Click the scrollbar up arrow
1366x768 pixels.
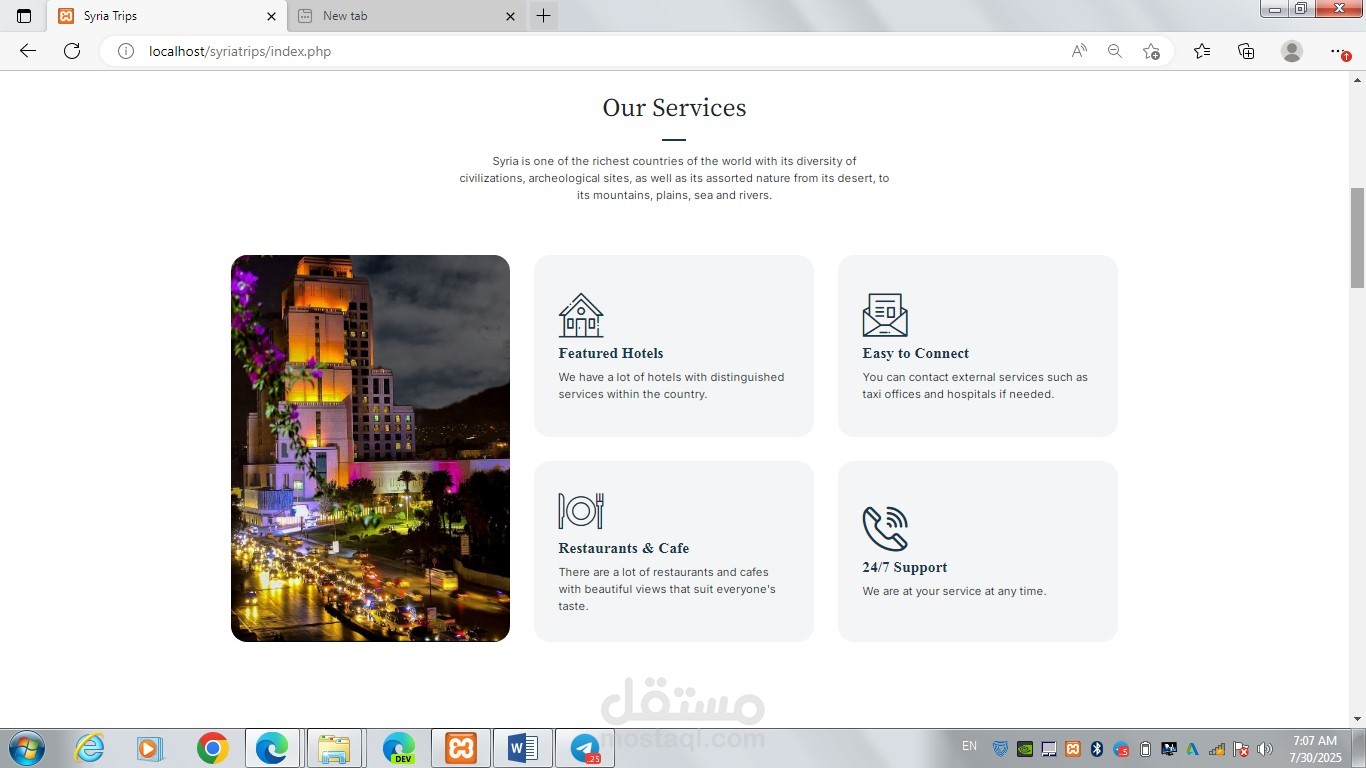[x=1357, y=79]
